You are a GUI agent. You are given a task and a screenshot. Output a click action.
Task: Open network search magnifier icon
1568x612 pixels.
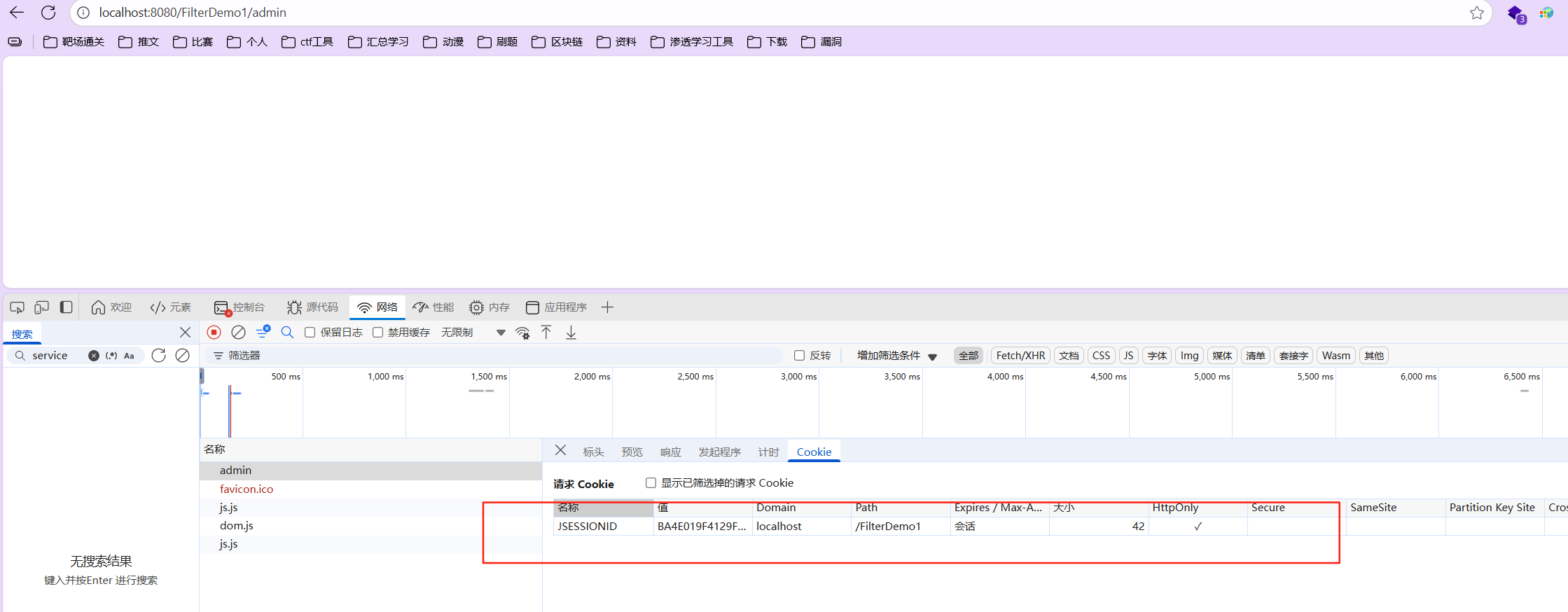click(287, 333)
